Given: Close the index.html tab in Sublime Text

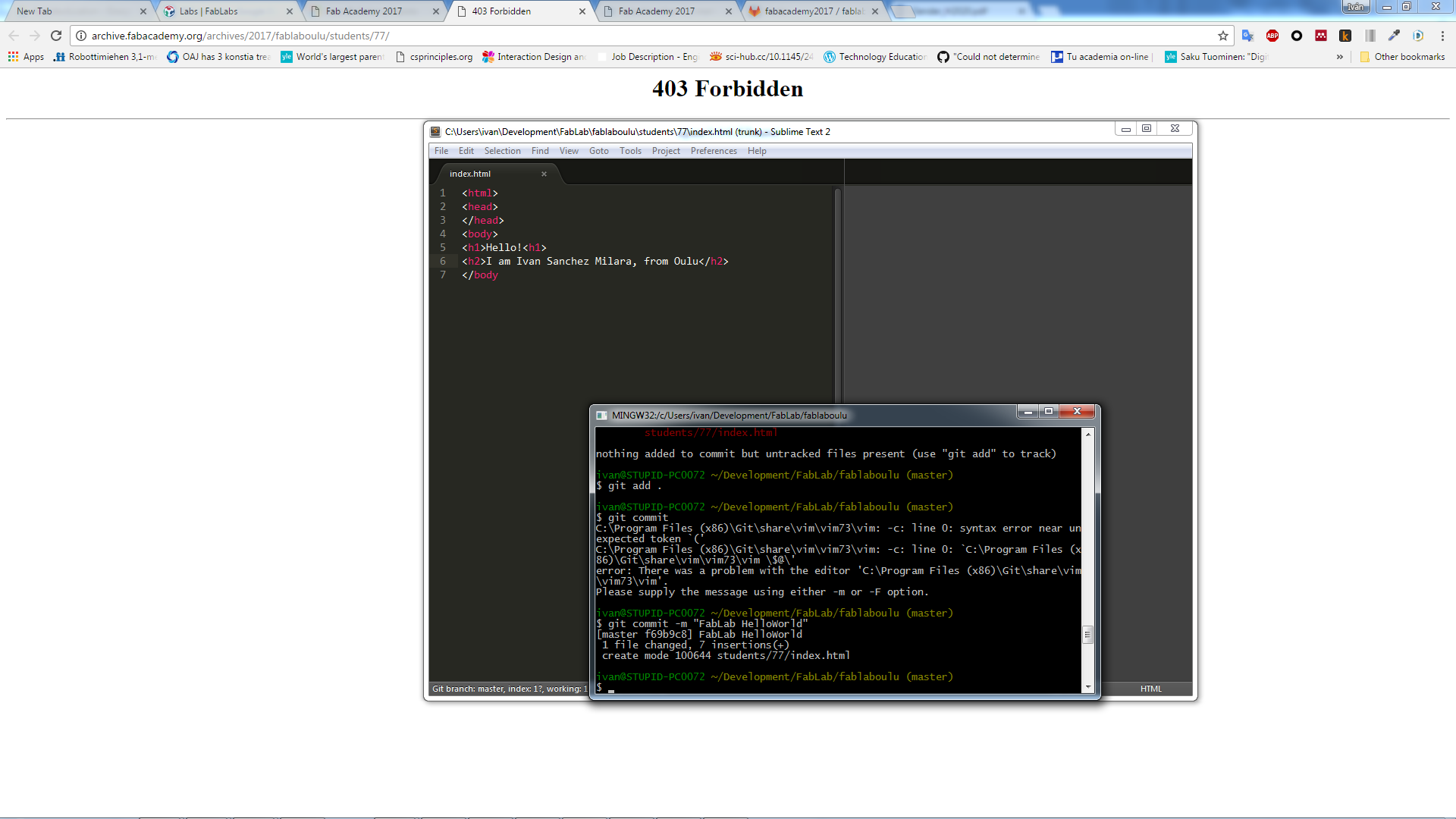Looking at the screenshot, I should (x=544, y=174).
